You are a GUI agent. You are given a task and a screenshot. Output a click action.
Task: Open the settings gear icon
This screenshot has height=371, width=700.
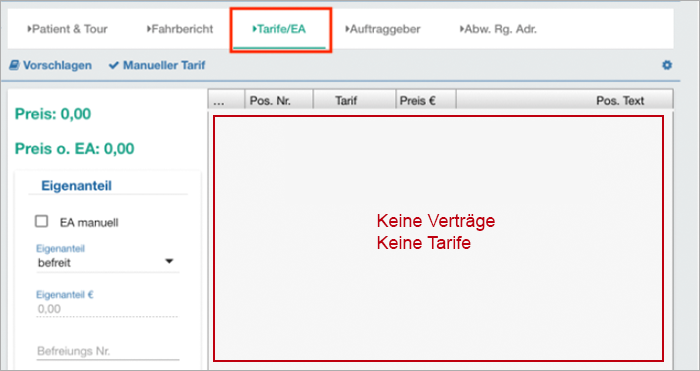tap(667, 65)
